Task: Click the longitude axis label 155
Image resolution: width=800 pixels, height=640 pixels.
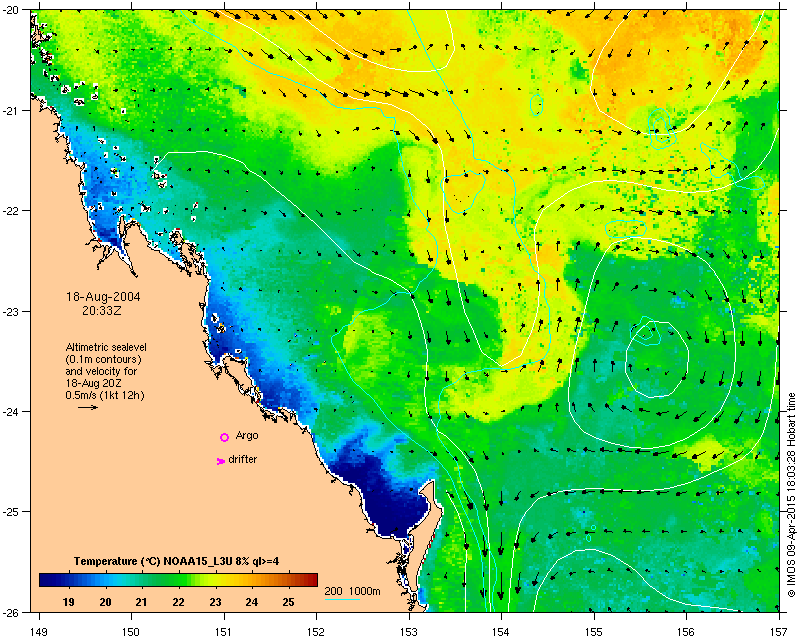Action: pyautogui.click(x=594, y=632)
